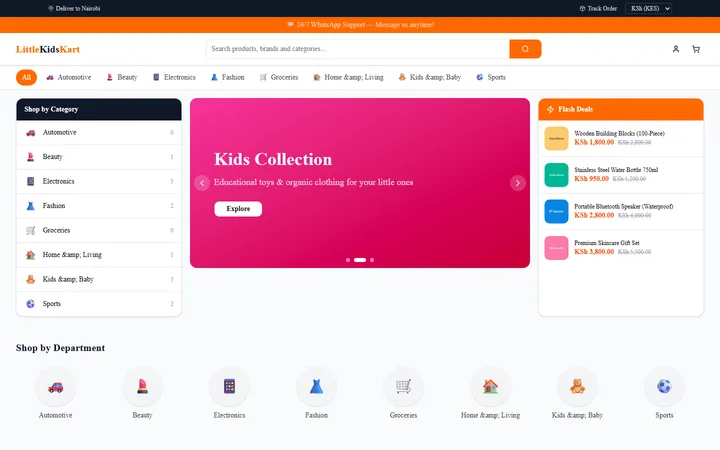Click the Explore button on the banner
This screenshot has height=450, width=720.
pos(238,209)
